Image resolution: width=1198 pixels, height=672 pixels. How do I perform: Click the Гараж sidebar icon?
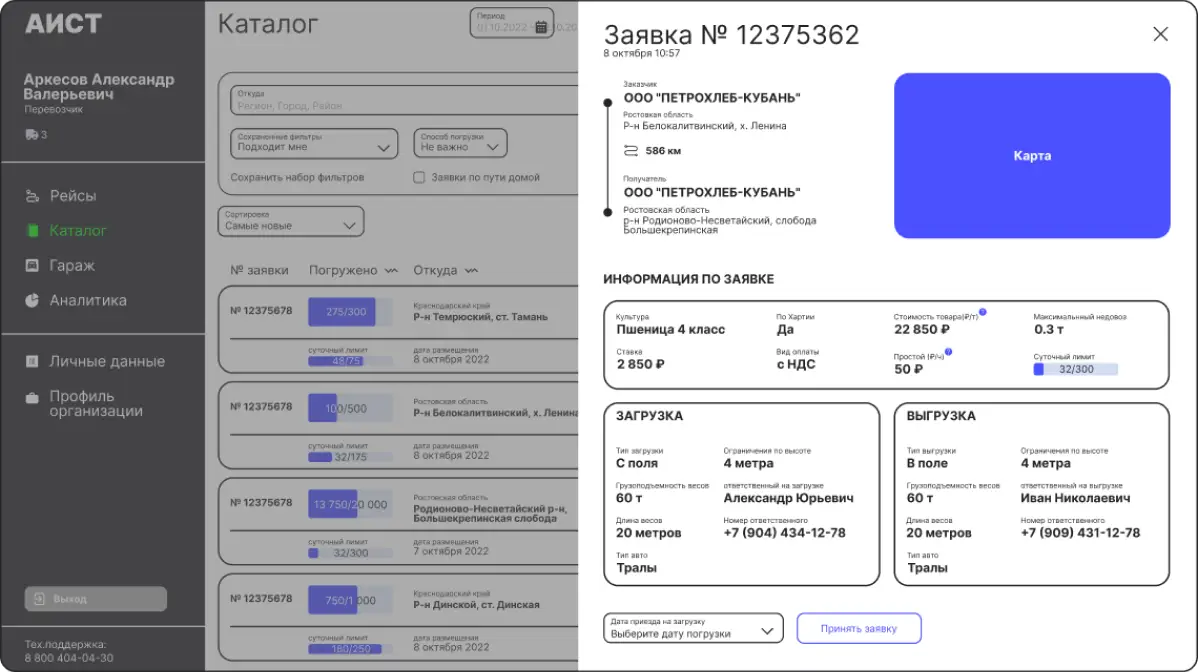tap(32, 266)
